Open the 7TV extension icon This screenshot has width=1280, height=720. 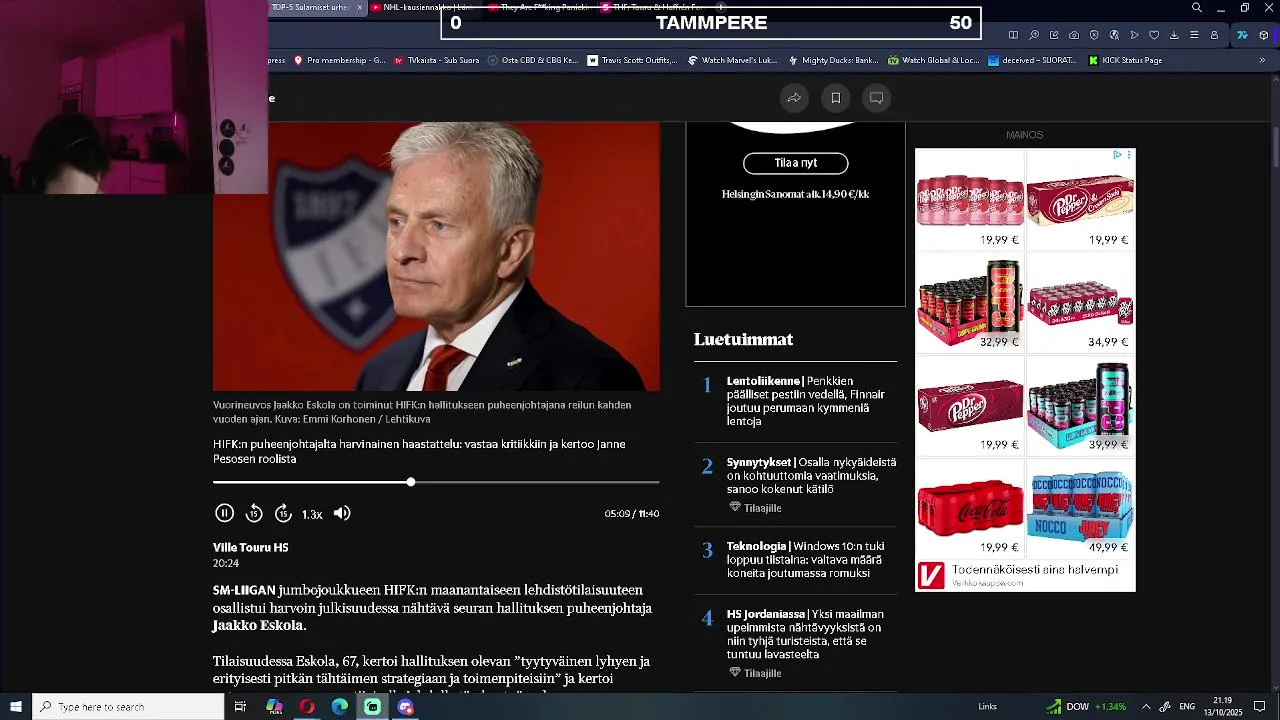[1242, 35]
